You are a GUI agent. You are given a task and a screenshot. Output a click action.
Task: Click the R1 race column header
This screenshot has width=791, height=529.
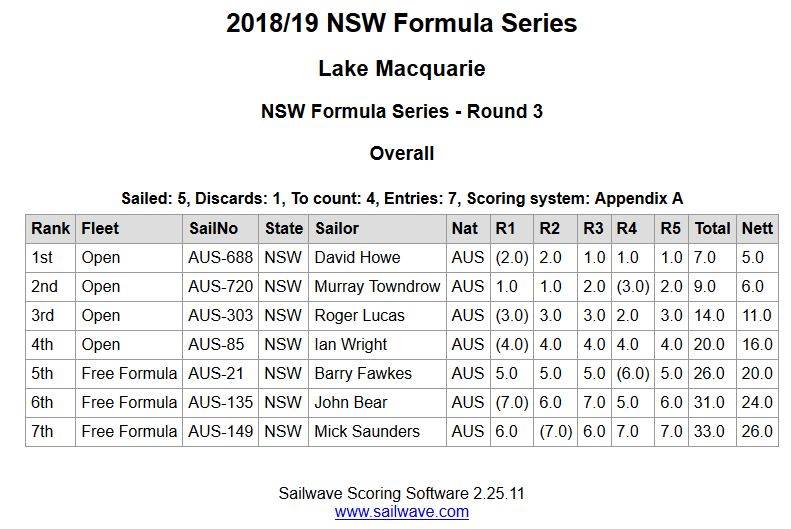coord(507,228)
